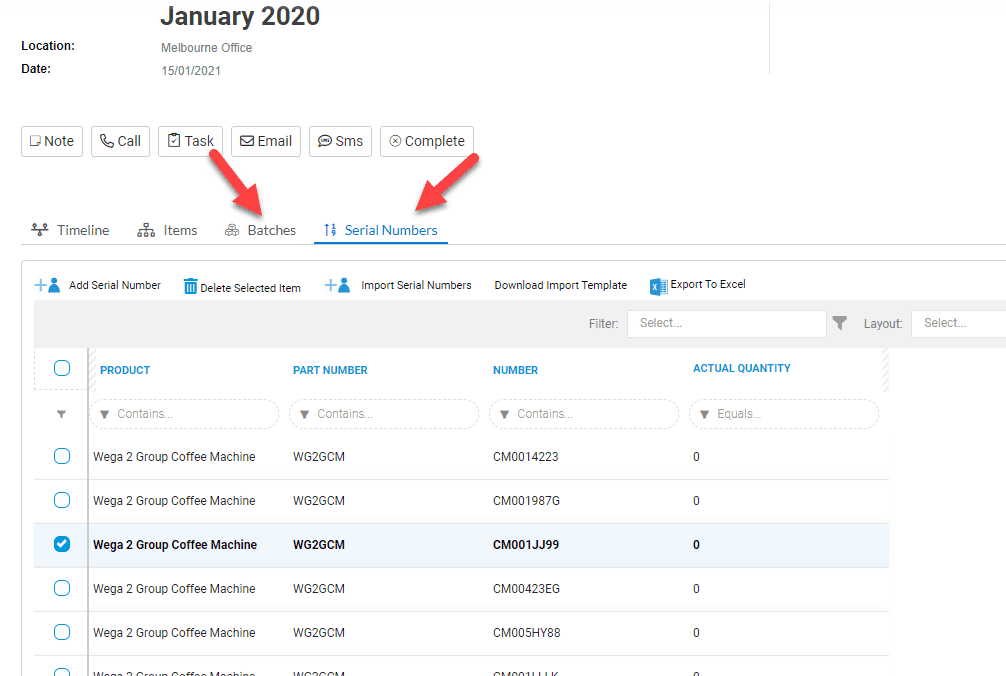
Task: Click the Actual Quantity Equals filter field
Action: [x=784, y=414]
